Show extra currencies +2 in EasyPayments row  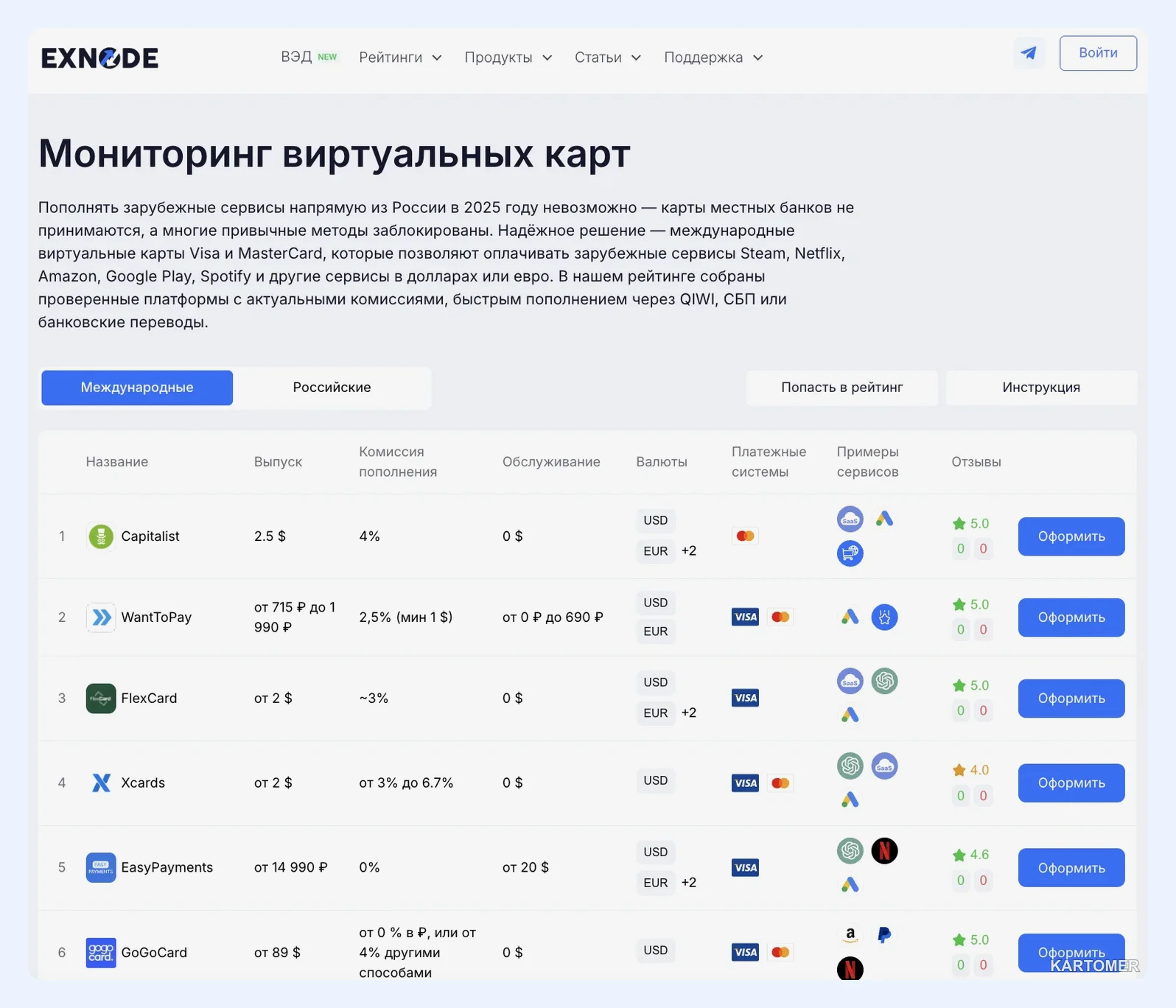click(689, 883)
